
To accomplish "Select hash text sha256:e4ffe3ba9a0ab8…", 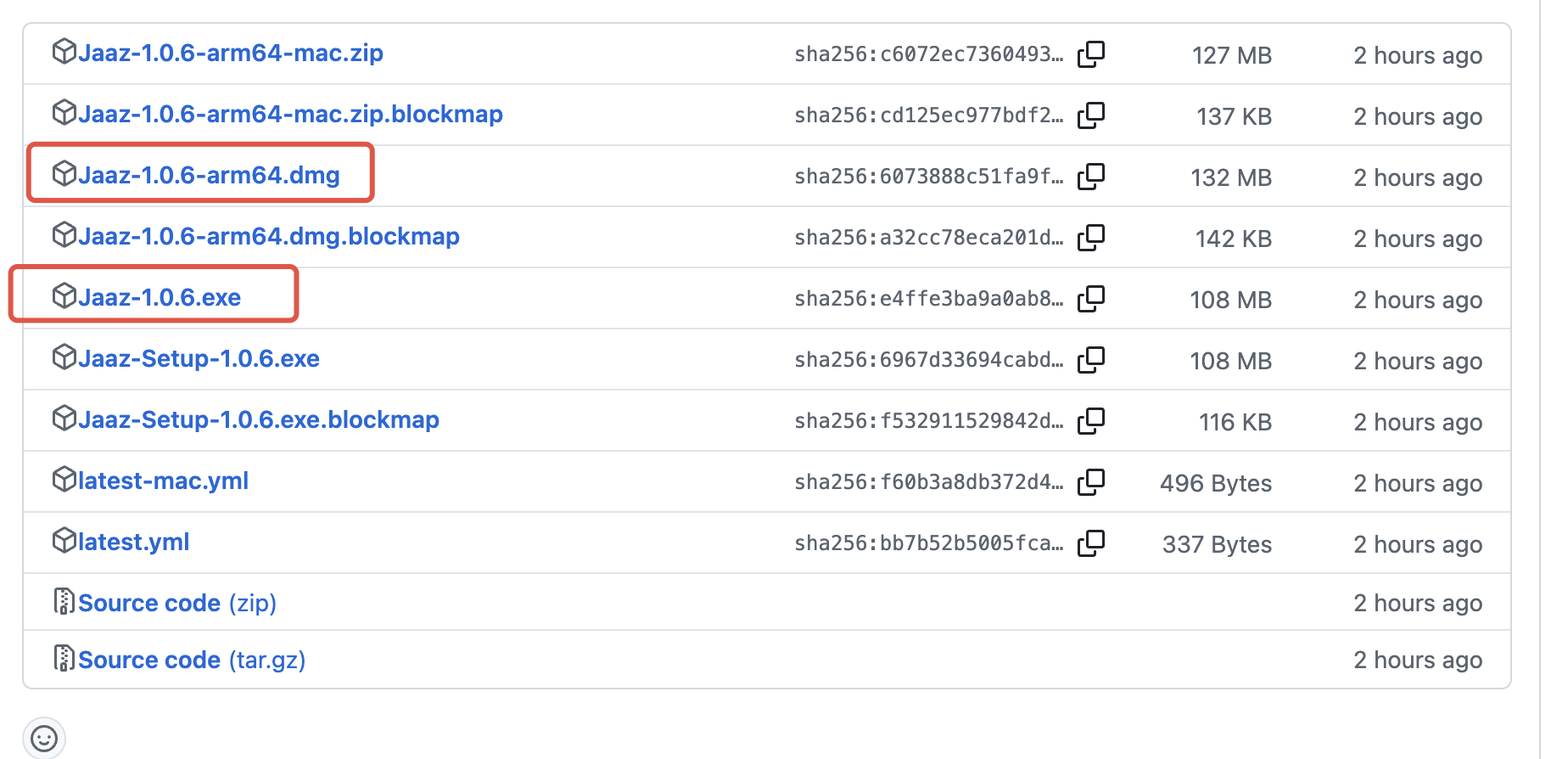I will [x=929, y=299].
